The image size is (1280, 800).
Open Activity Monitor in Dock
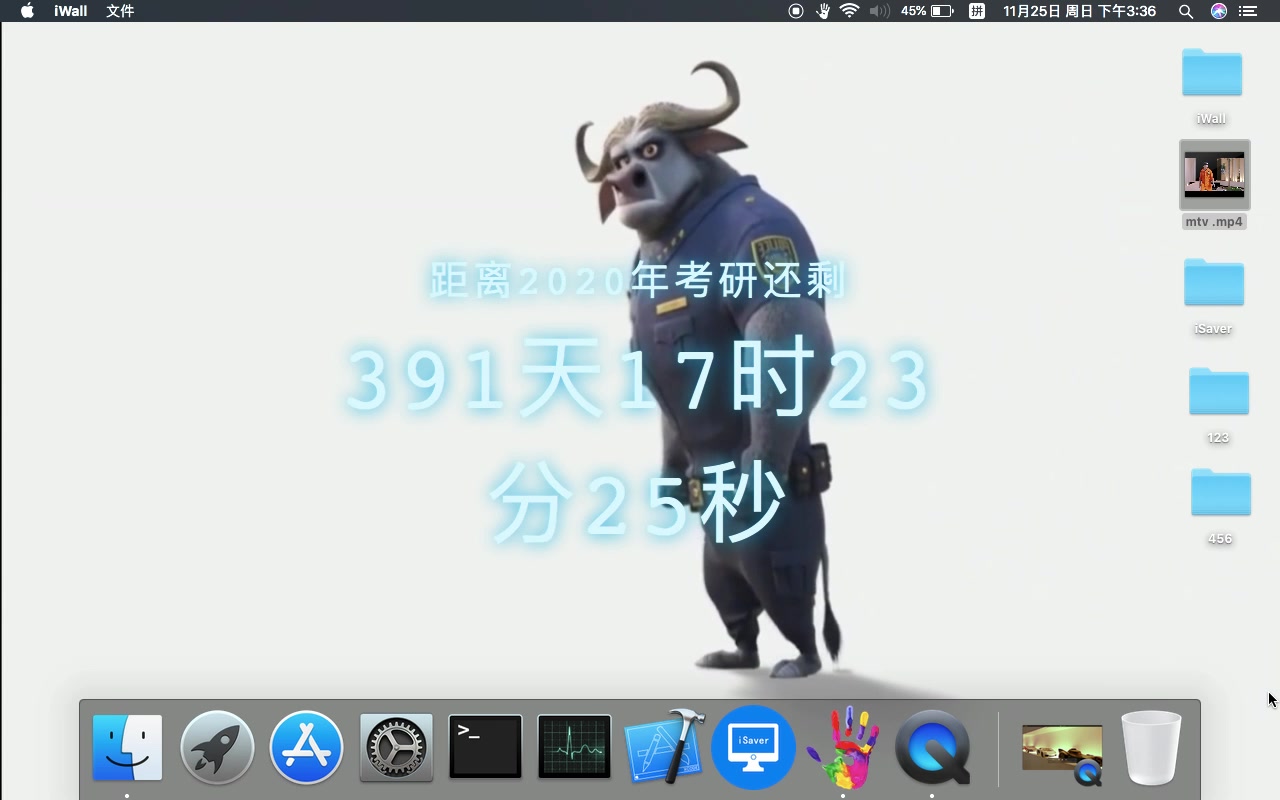point(574,747)
